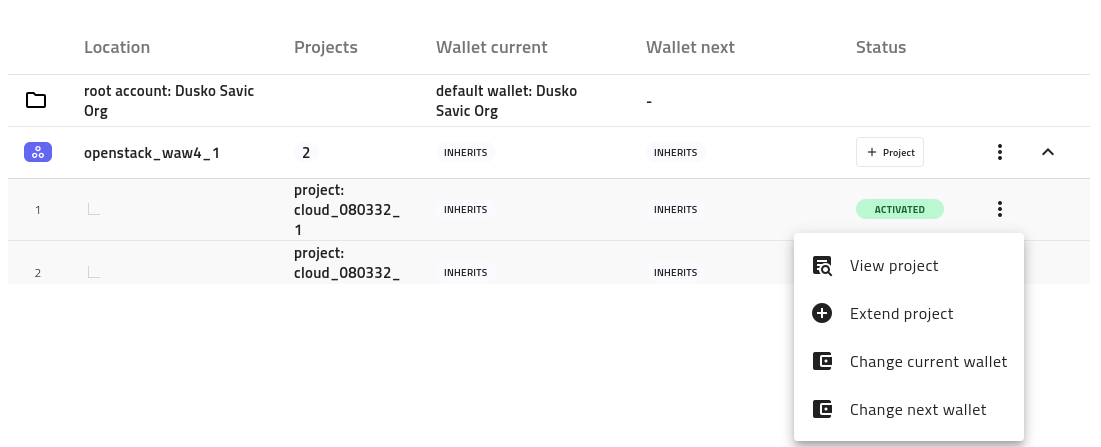Click the Status column header
Image resolution: width=1101 pixels, height=447 pixels.
[880, 47]
